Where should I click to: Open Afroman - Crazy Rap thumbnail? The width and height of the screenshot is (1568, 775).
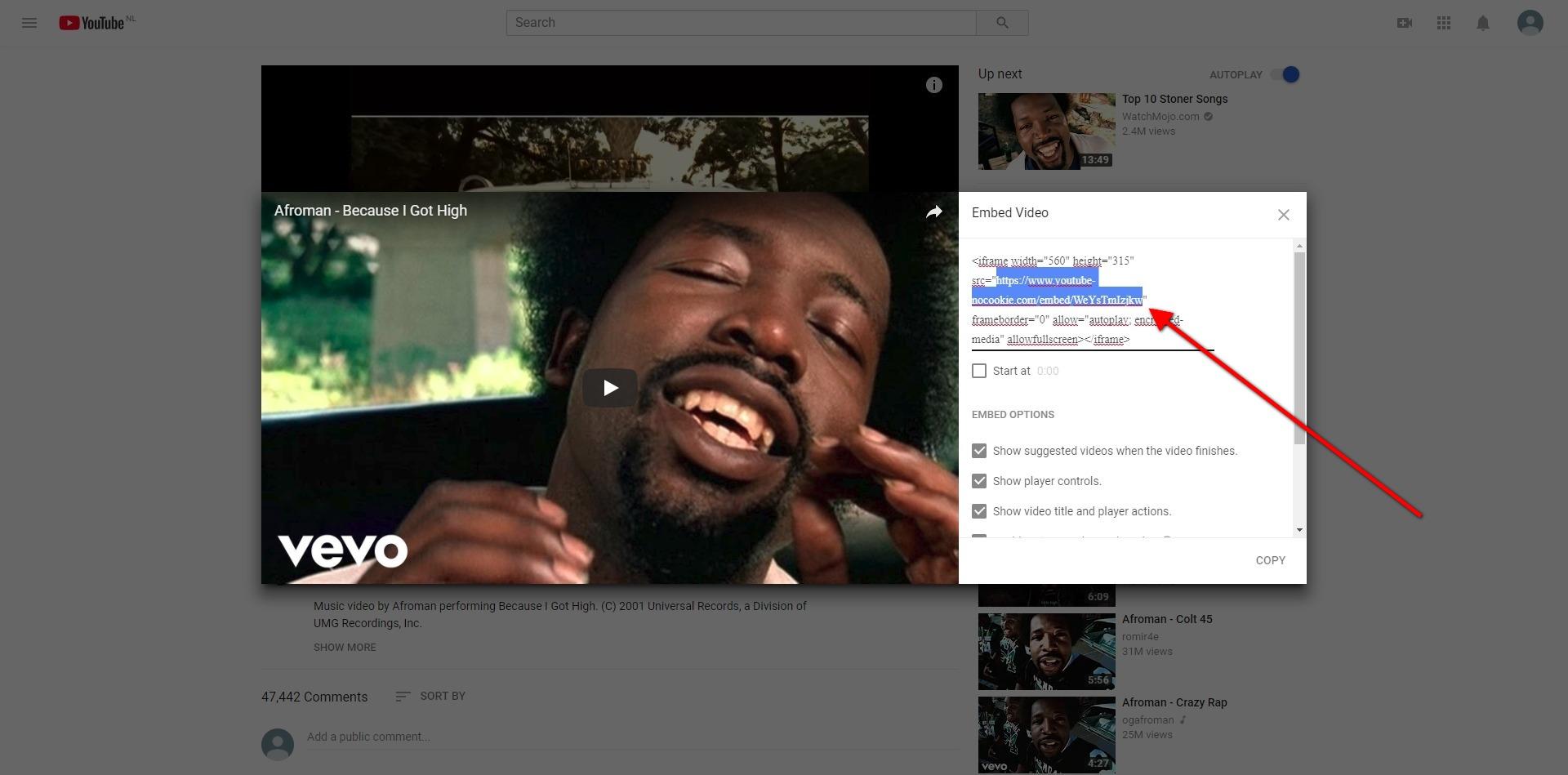(x=1047, y=735)
